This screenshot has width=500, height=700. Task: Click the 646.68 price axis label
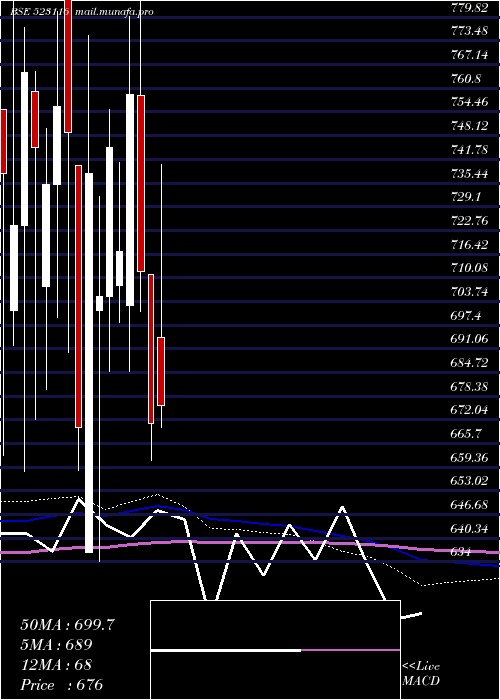click(469, 506)
